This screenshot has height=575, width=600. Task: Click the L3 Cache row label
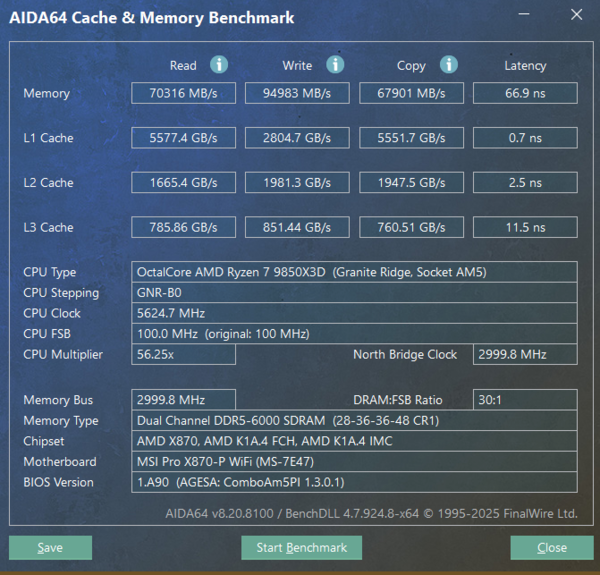point(48,227)
